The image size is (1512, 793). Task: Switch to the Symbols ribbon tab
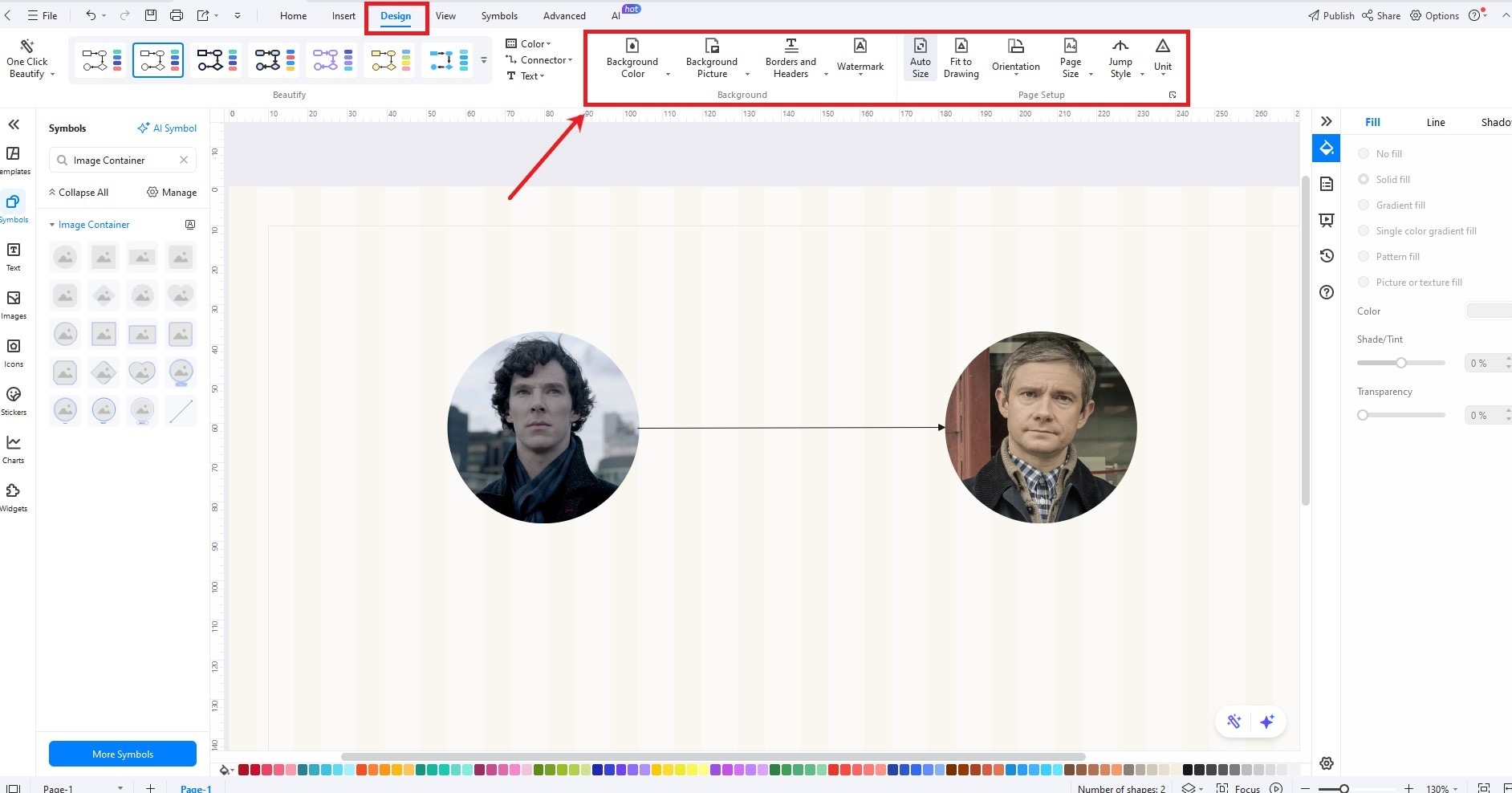[x=499, y=15]
